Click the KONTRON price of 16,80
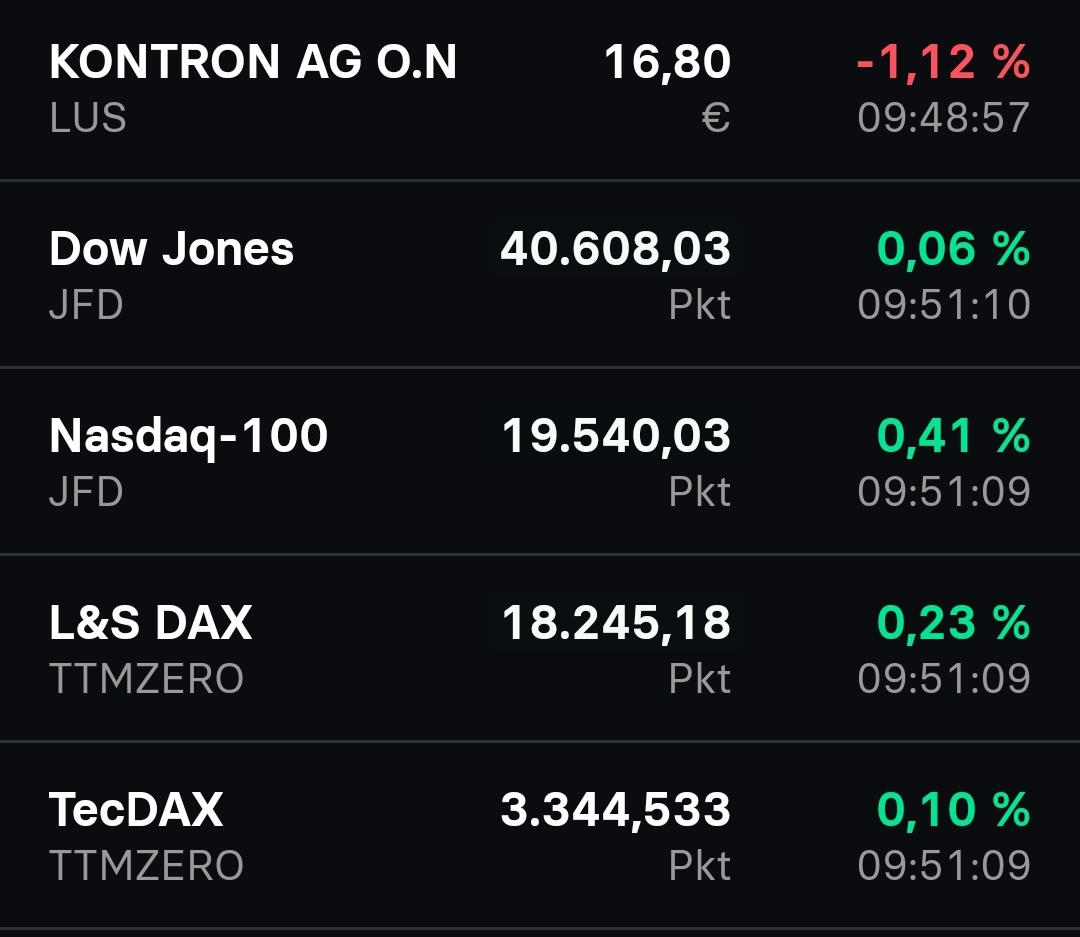1080x937 pixels. tap(668, 62)
